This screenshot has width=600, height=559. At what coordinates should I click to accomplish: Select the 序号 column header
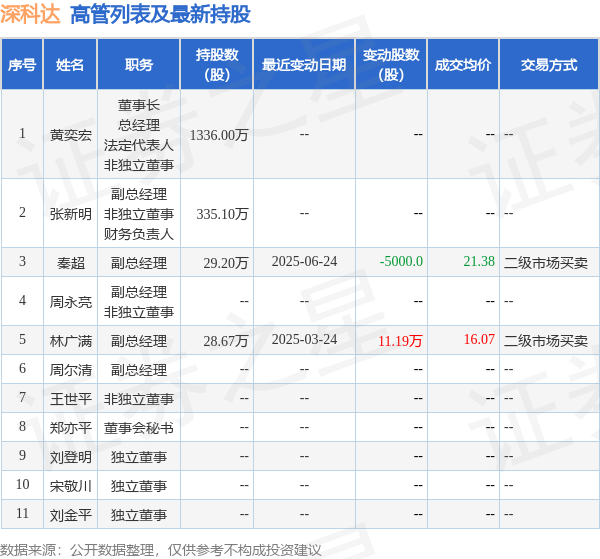(22, 65)
